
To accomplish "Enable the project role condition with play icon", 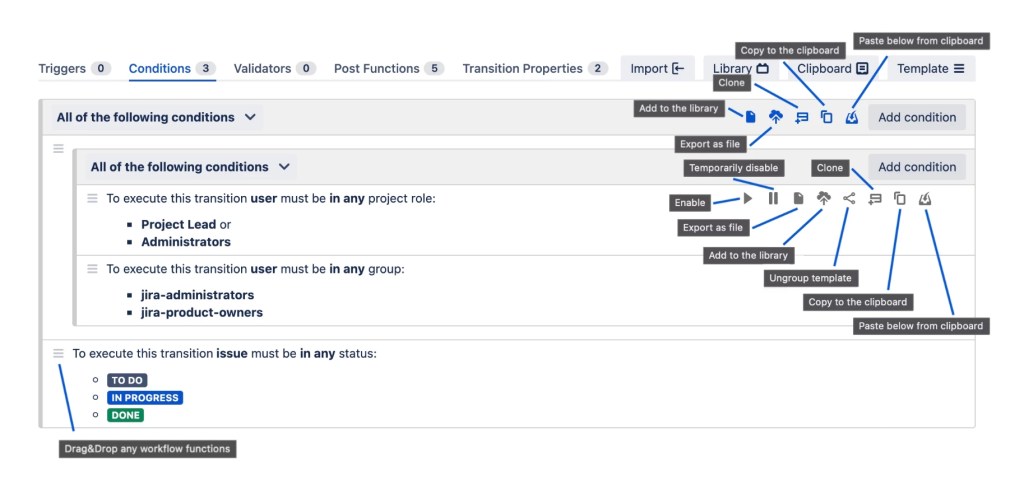I will (748, 198).
